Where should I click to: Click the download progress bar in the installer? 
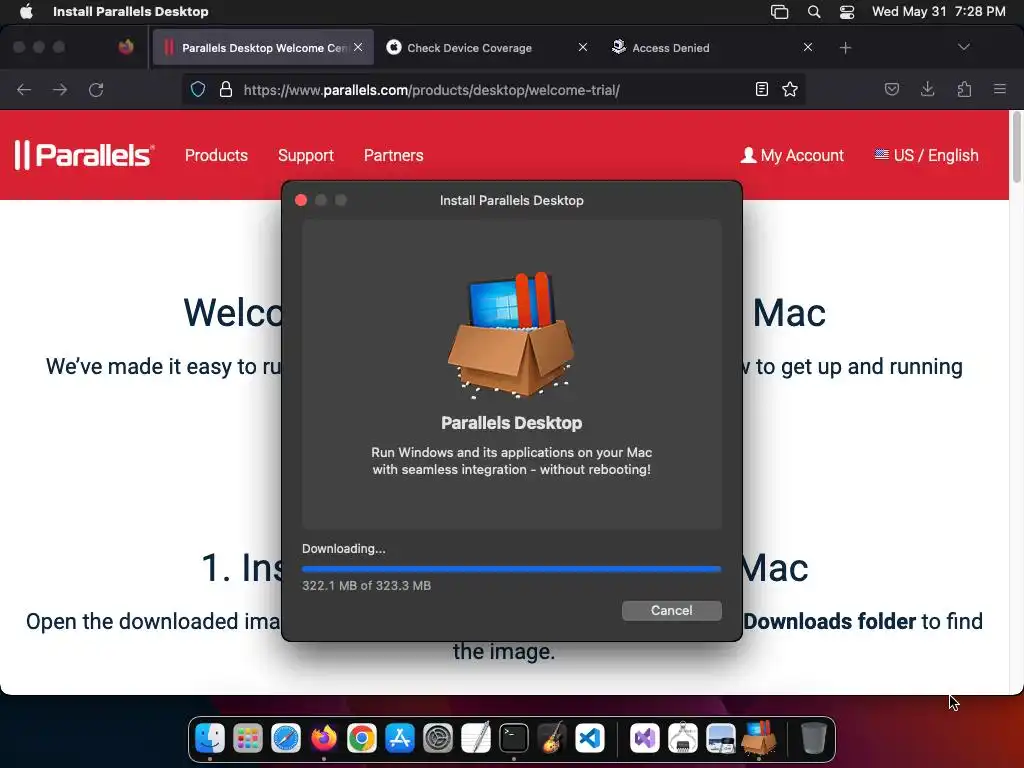pos(511,569)
